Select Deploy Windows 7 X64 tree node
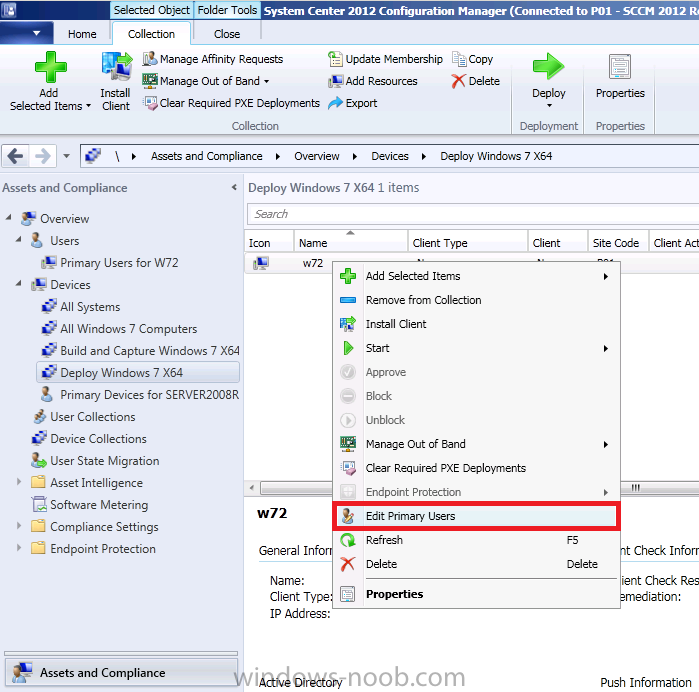 138,372
